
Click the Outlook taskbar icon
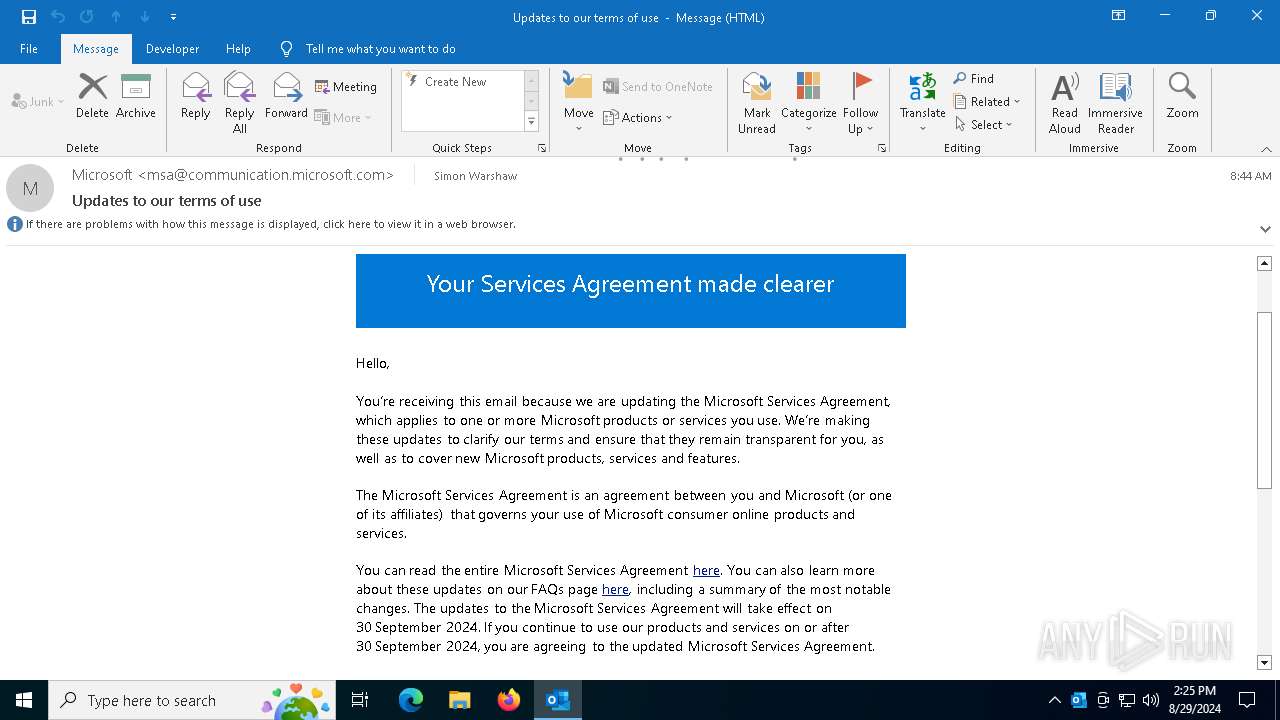click(x=558, y=700)
